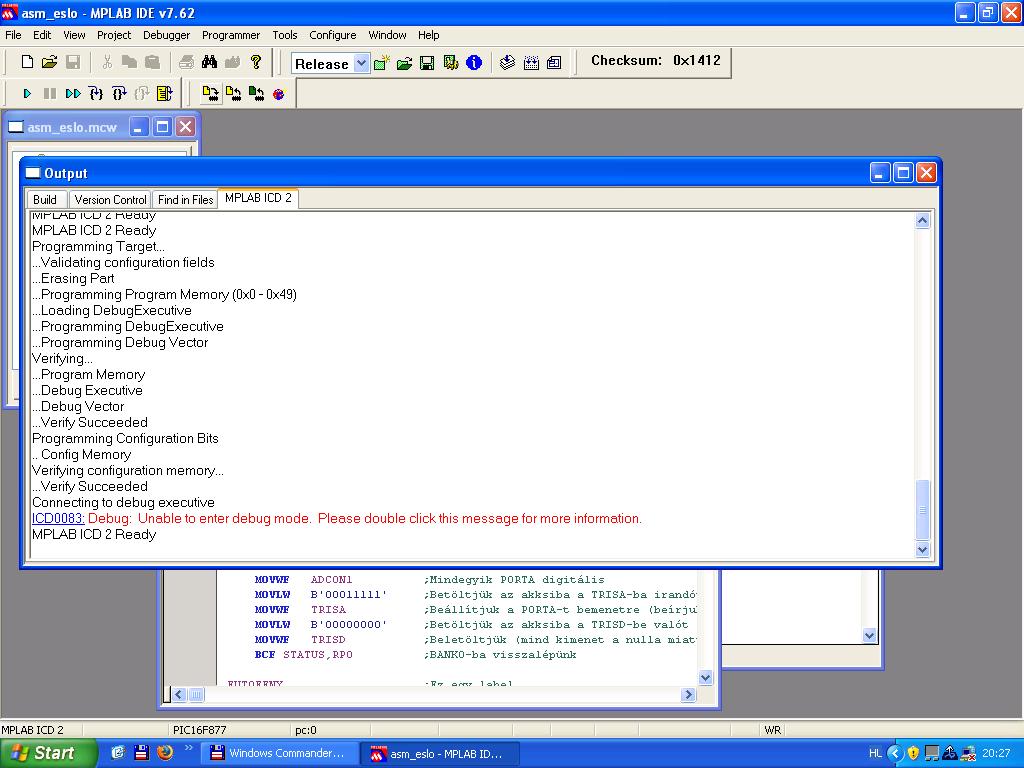1024x768 pixels.
Task: Open the Release build configuration dropdown
Action: point(361,63)
